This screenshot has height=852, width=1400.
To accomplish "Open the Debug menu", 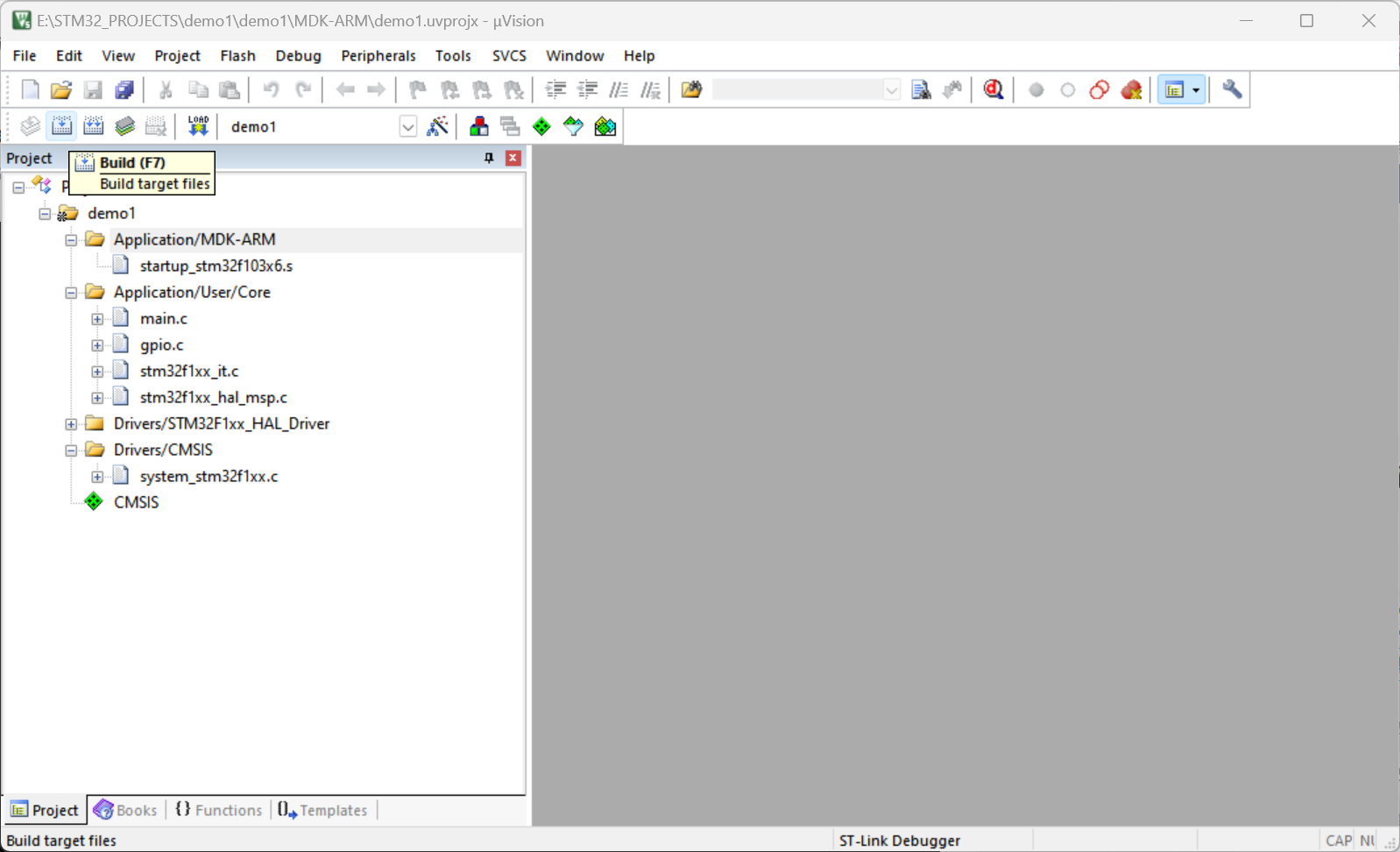I will (298, 55).
